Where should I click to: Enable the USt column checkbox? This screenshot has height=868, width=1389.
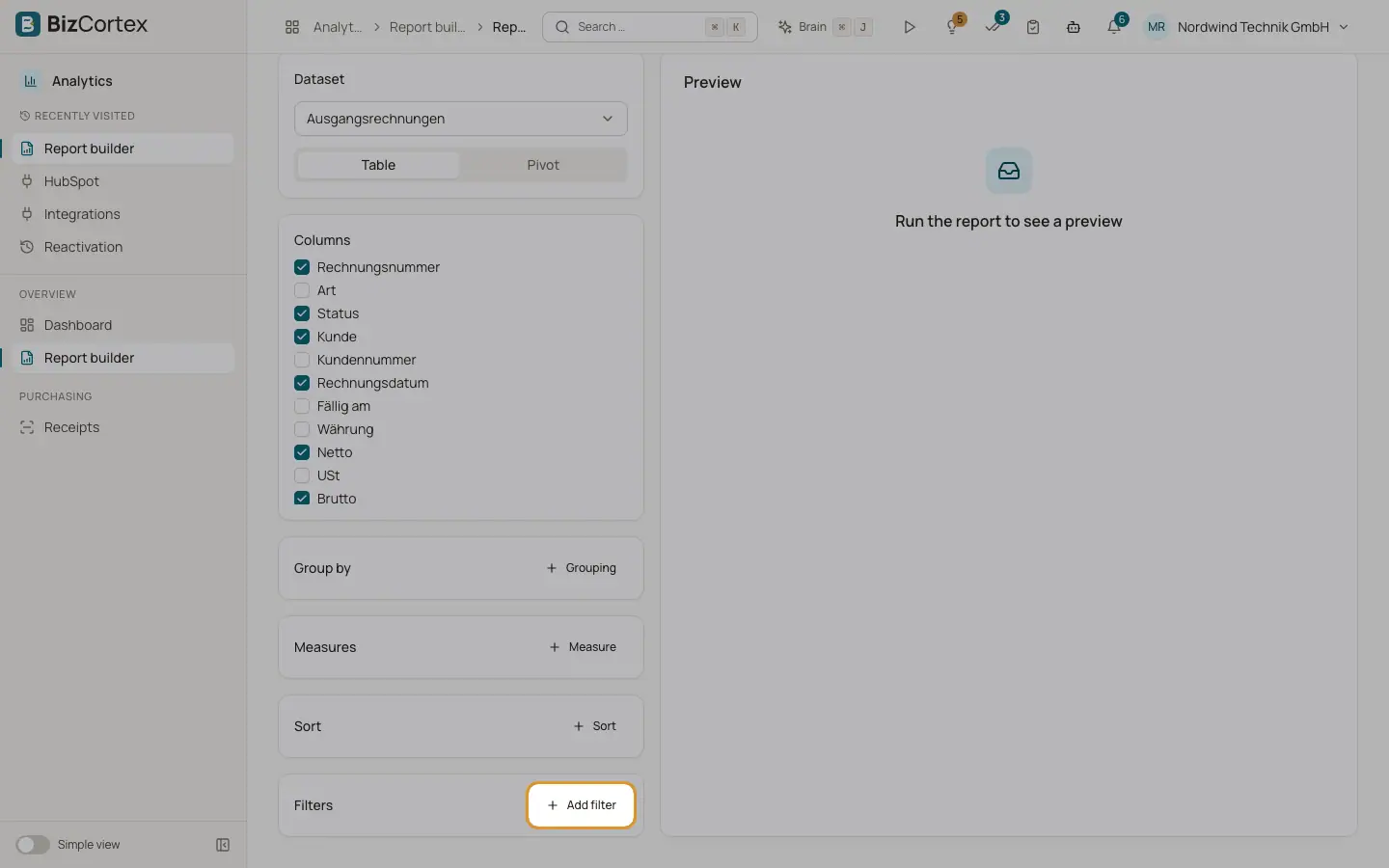click(x=302, y=475)
